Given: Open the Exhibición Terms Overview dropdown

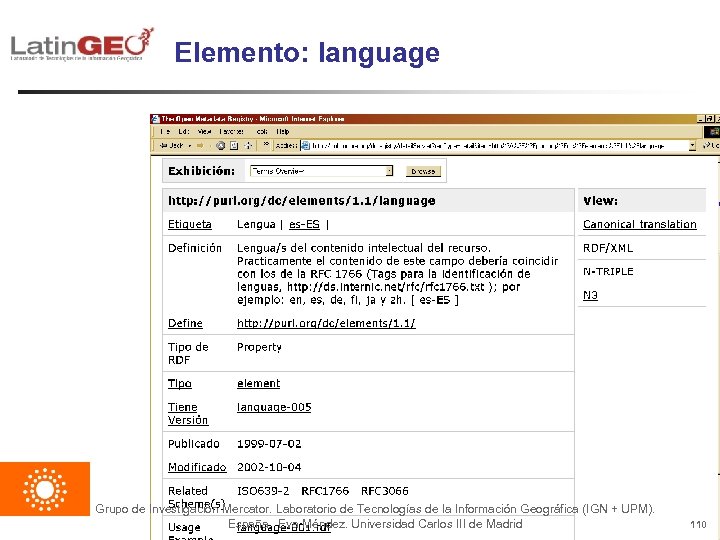Looking at the screenshot, I should (321, 171).
